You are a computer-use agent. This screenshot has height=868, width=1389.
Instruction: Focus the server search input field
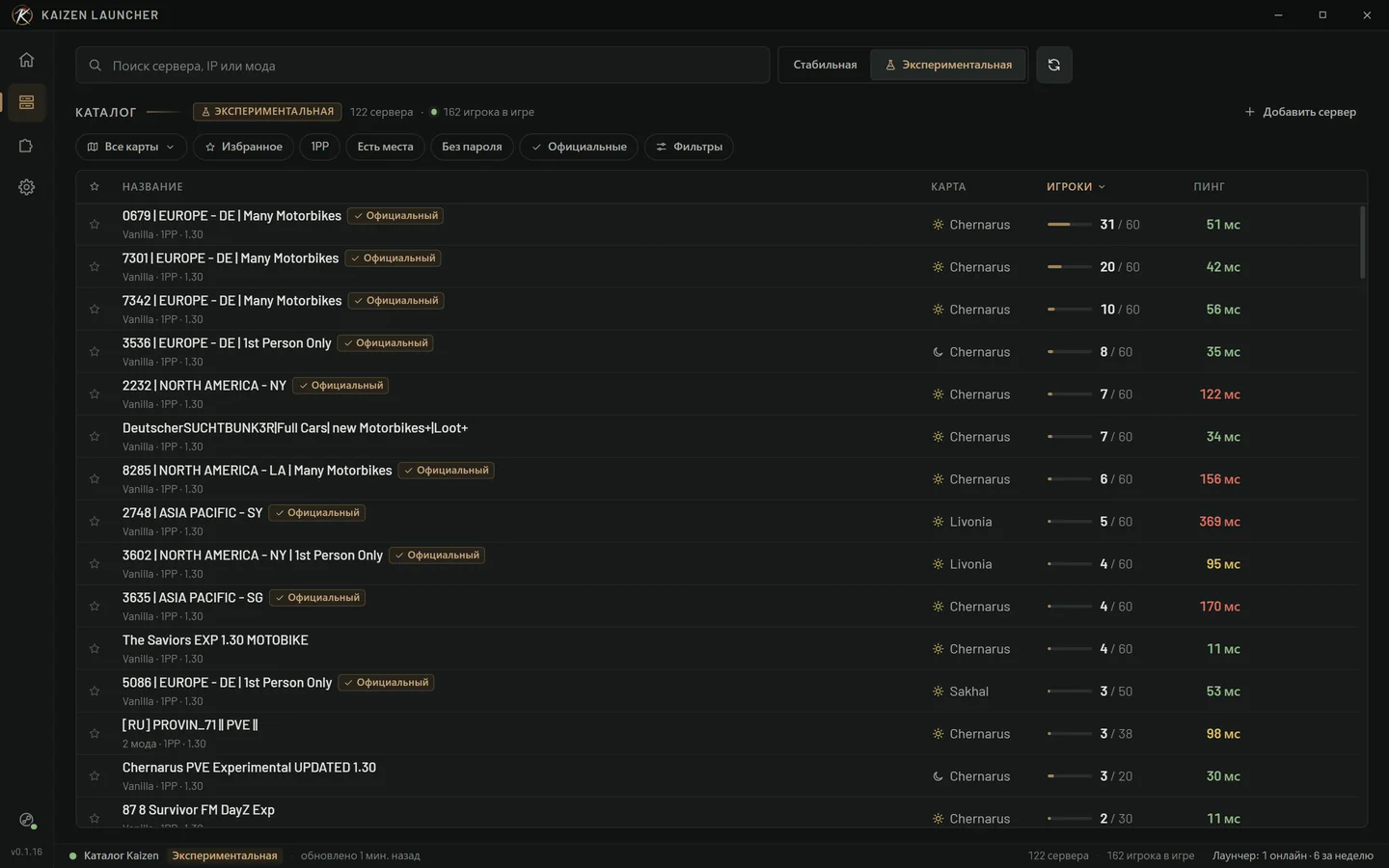click(x=422, y=66)
